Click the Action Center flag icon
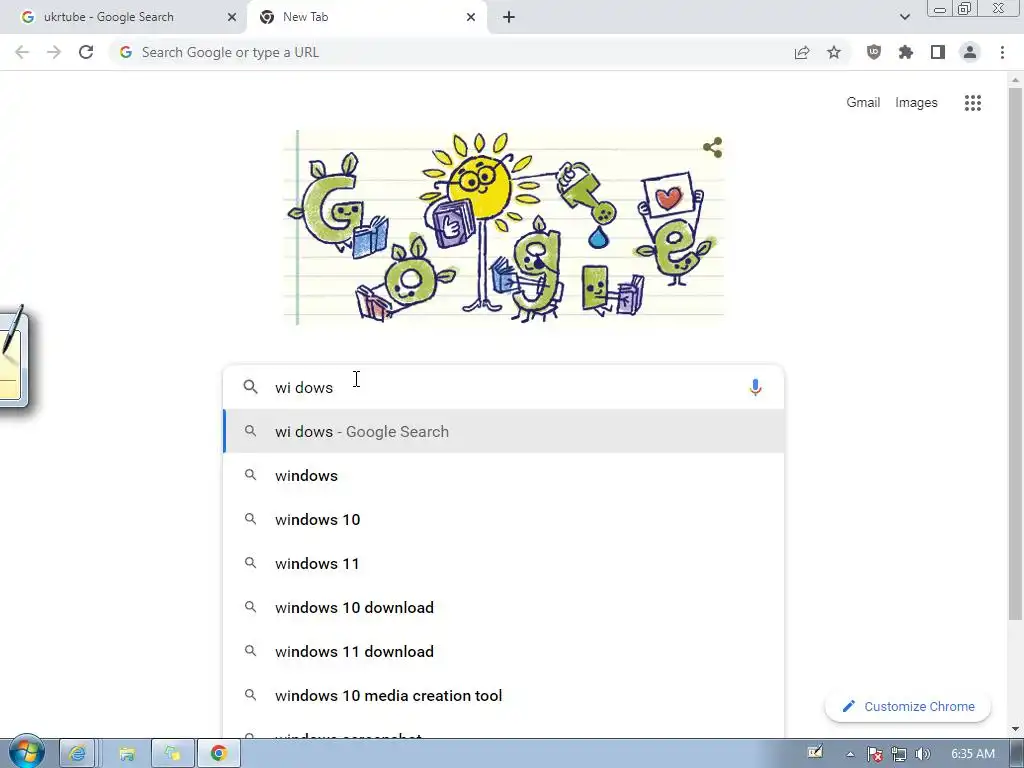Screen dimensions: 1024x768 pos(874,754)
